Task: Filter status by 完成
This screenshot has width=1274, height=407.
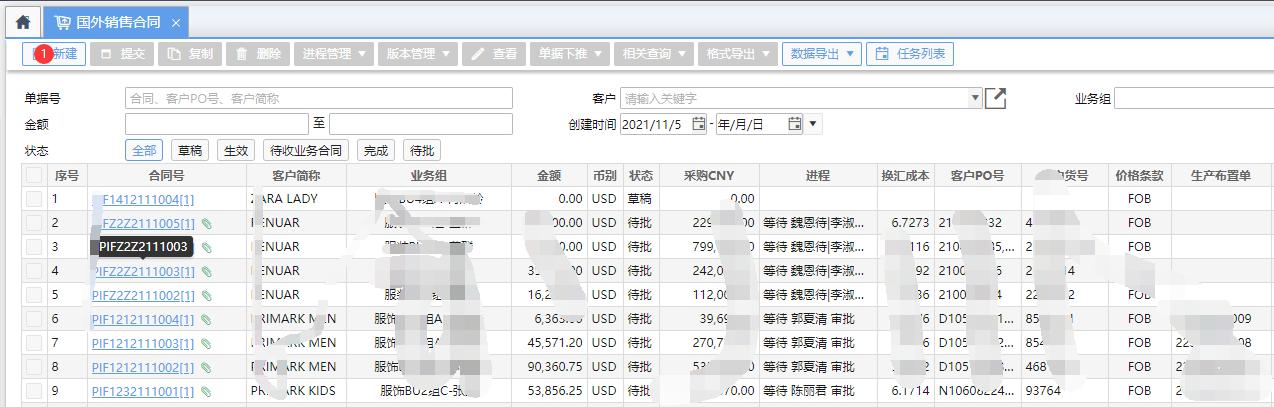Action: coord(376,151)
